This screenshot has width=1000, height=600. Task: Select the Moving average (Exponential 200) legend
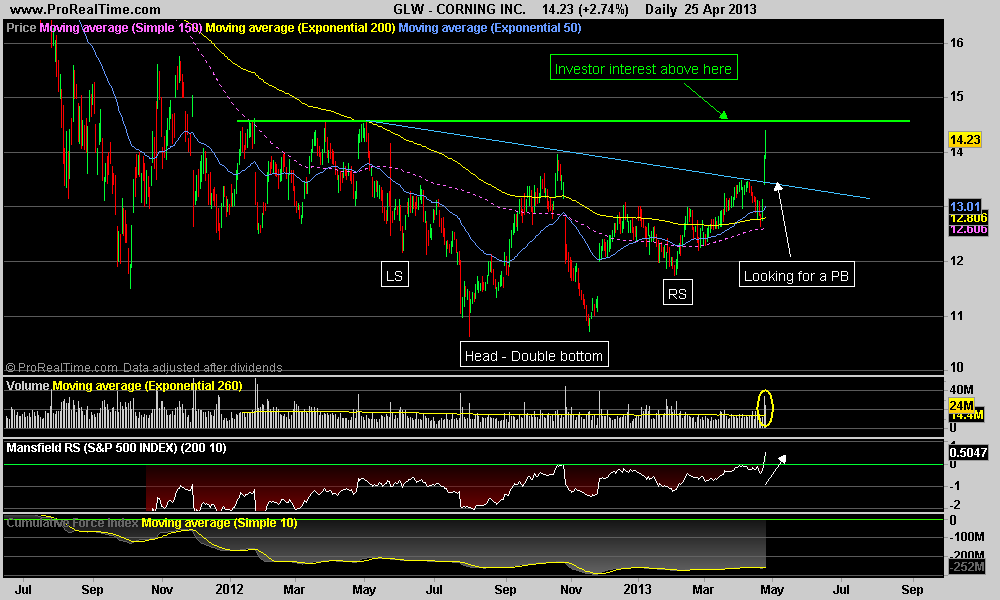tap(300, 27)
